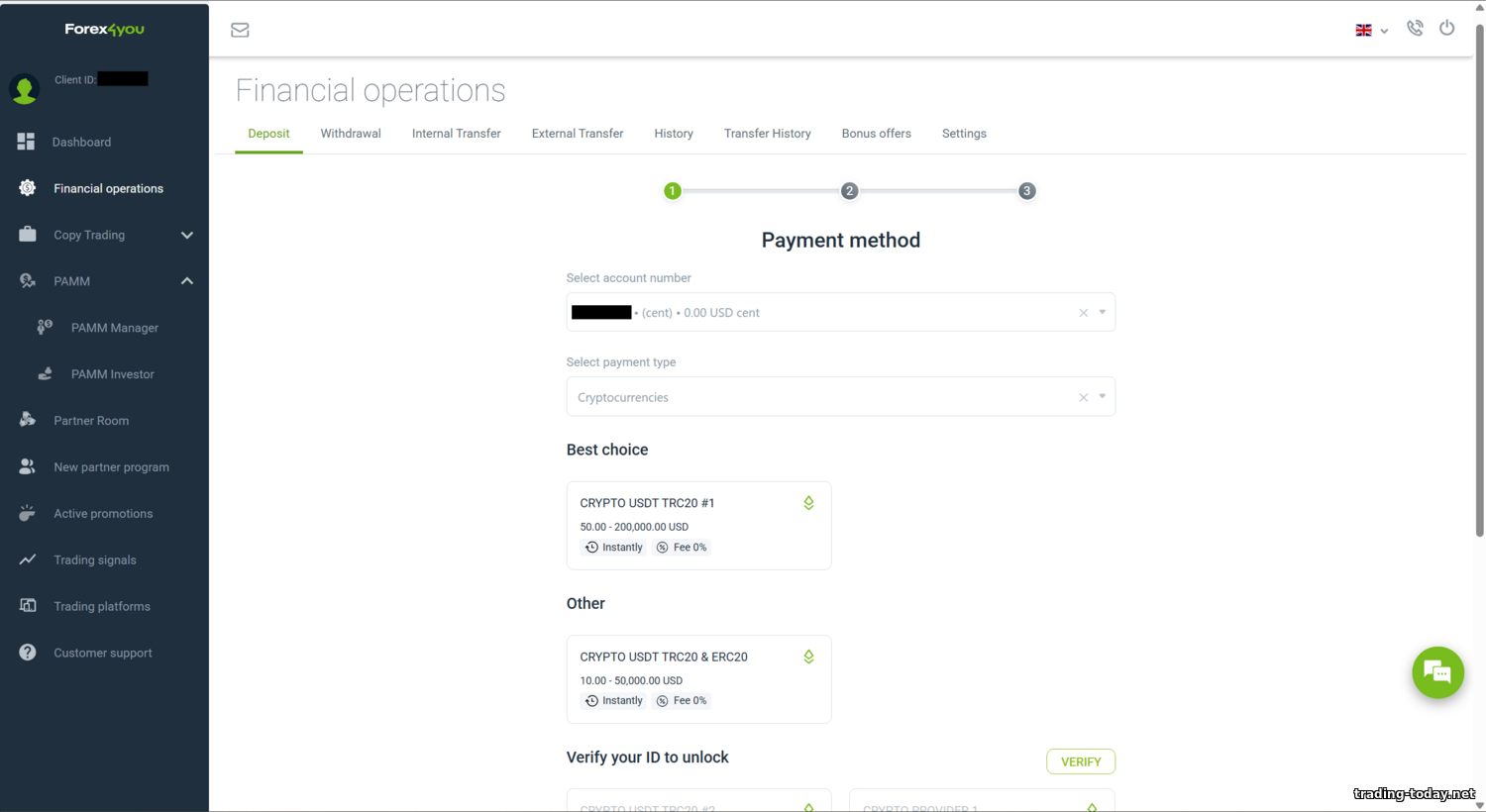This screenshot has height=812, width=1486.
Task: Click the VERIFY button
Action: click(x=1080, y=761)
